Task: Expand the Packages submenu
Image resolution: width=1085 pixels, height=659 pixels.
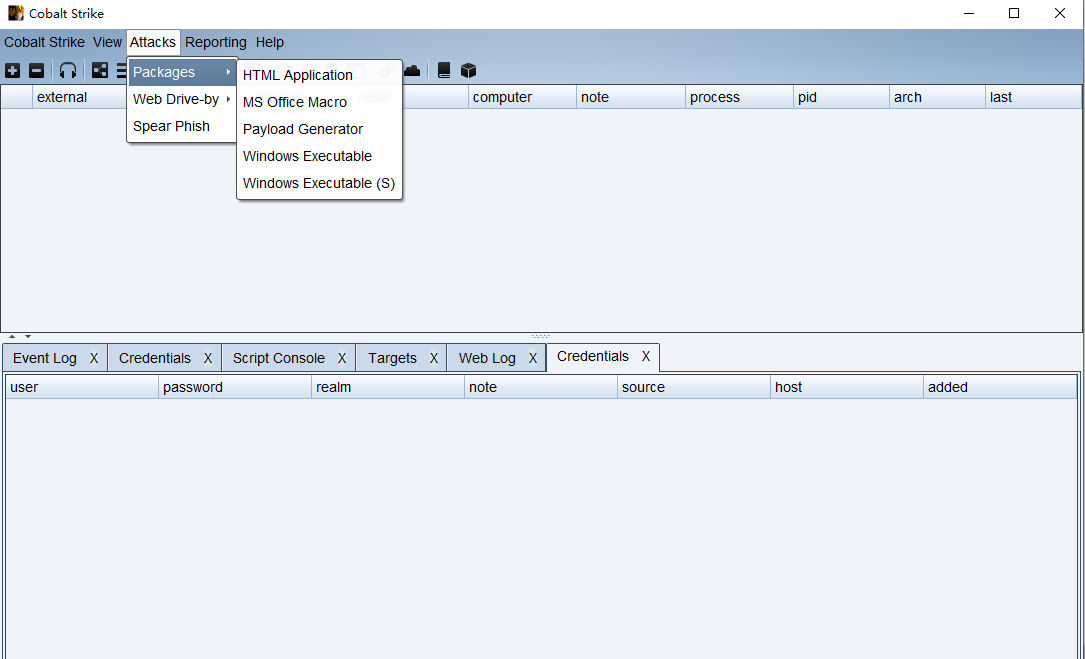Action: tap(182, 72)
